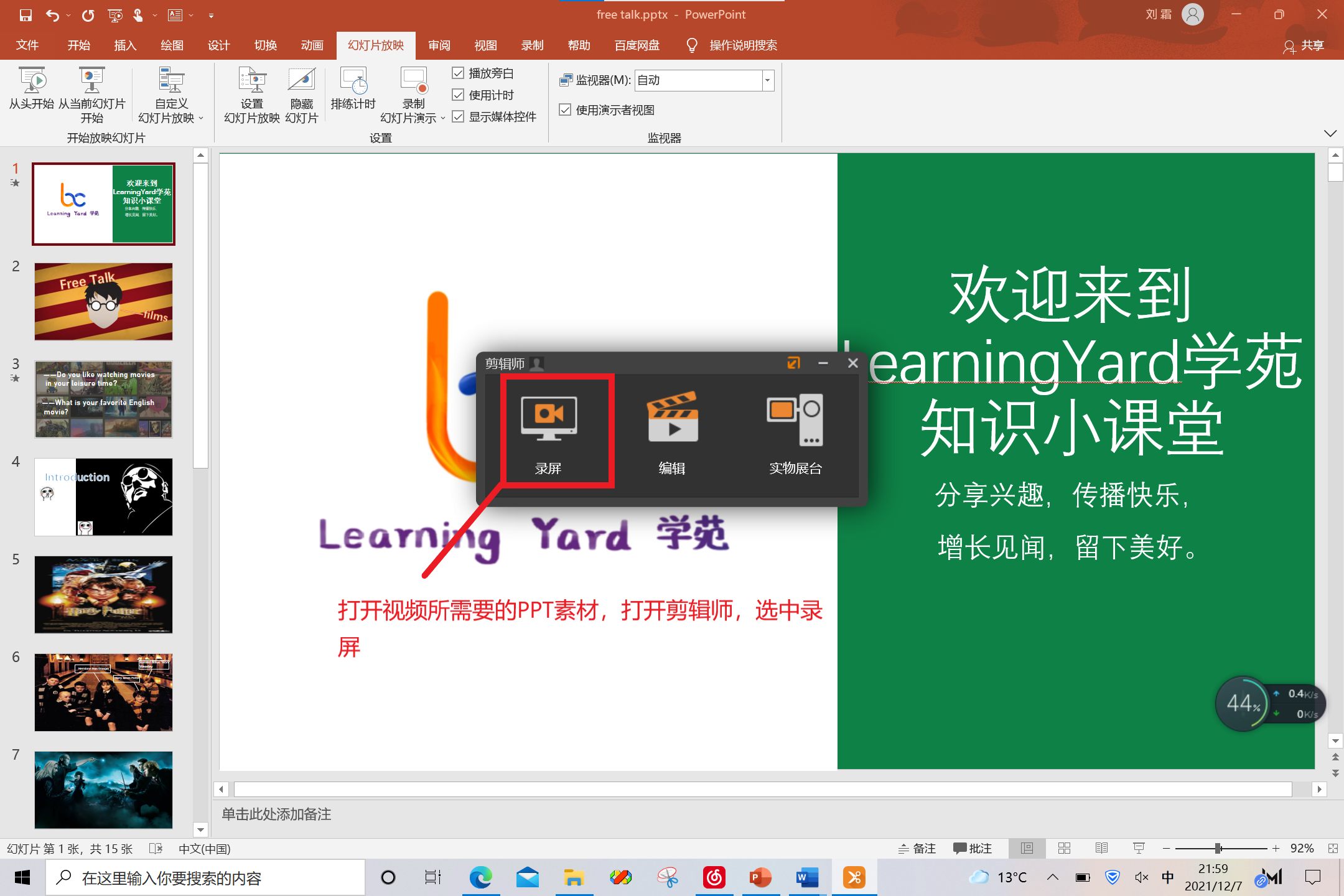This screenshot has height=896, width=1344.
Task: Click the 从头开始 slideshow icon
Action: click(31, 82)
